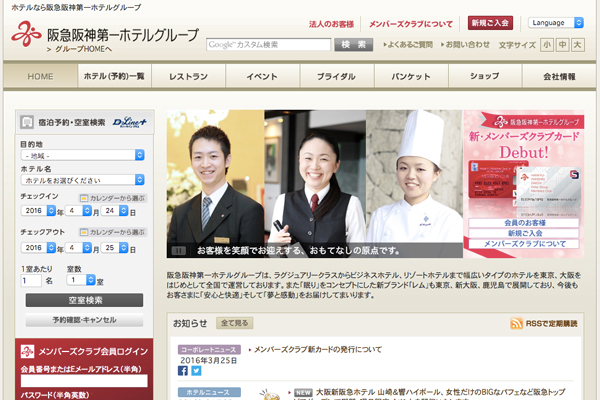Open check-in month dropdown
Viewport: 600px width, 400px height.
(78, 211)
